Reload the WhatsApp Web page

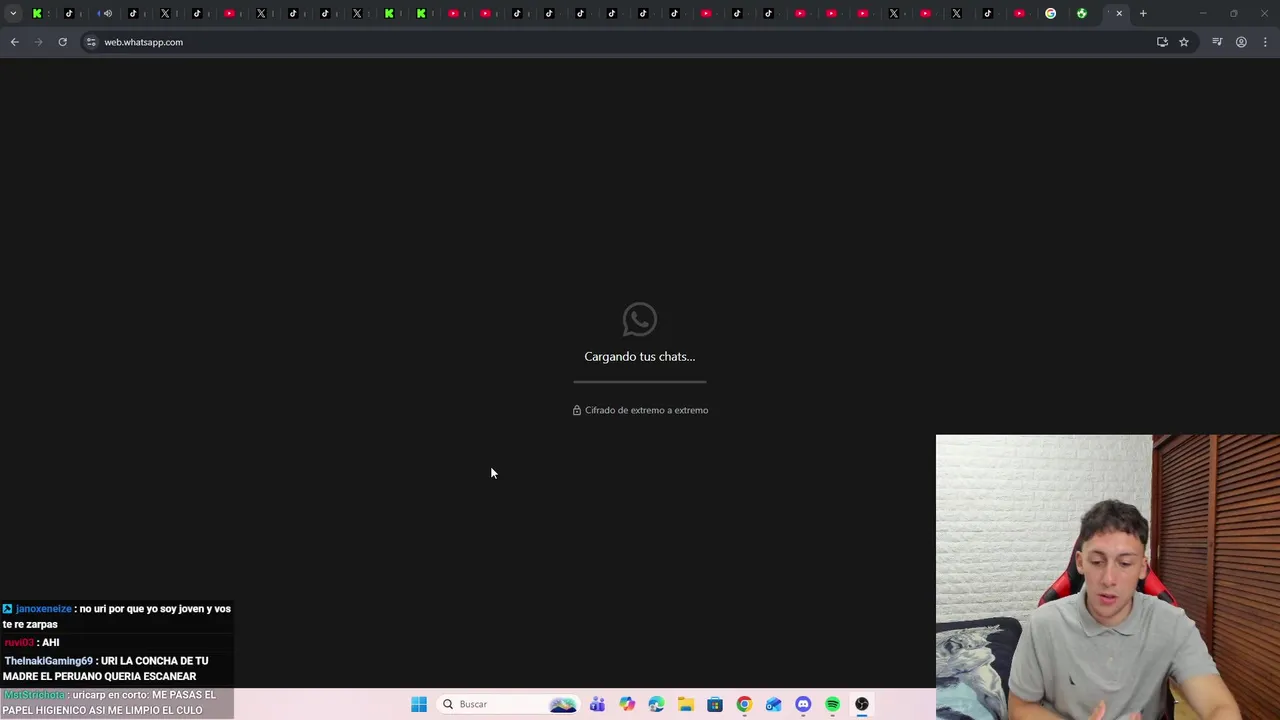(62, 42)
